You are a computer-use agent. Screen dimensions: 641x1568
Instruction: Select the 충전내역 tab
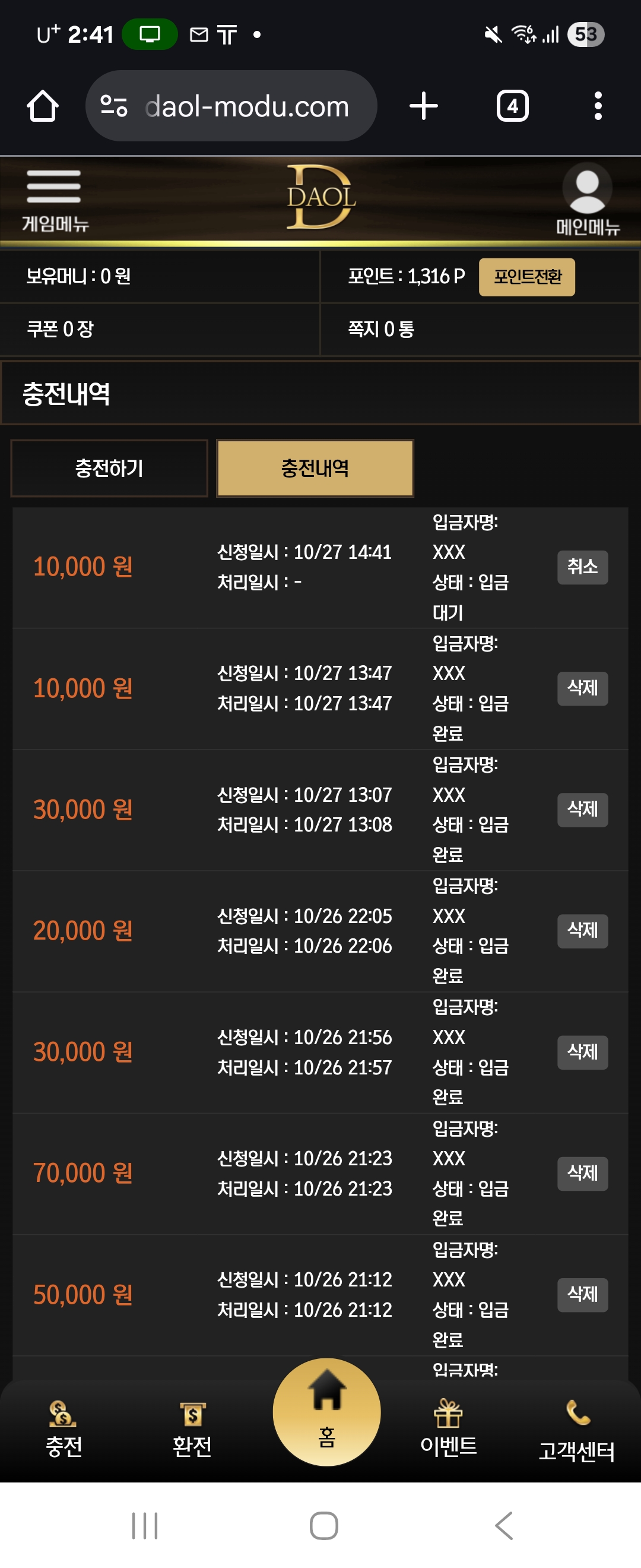tap(315, 468)
